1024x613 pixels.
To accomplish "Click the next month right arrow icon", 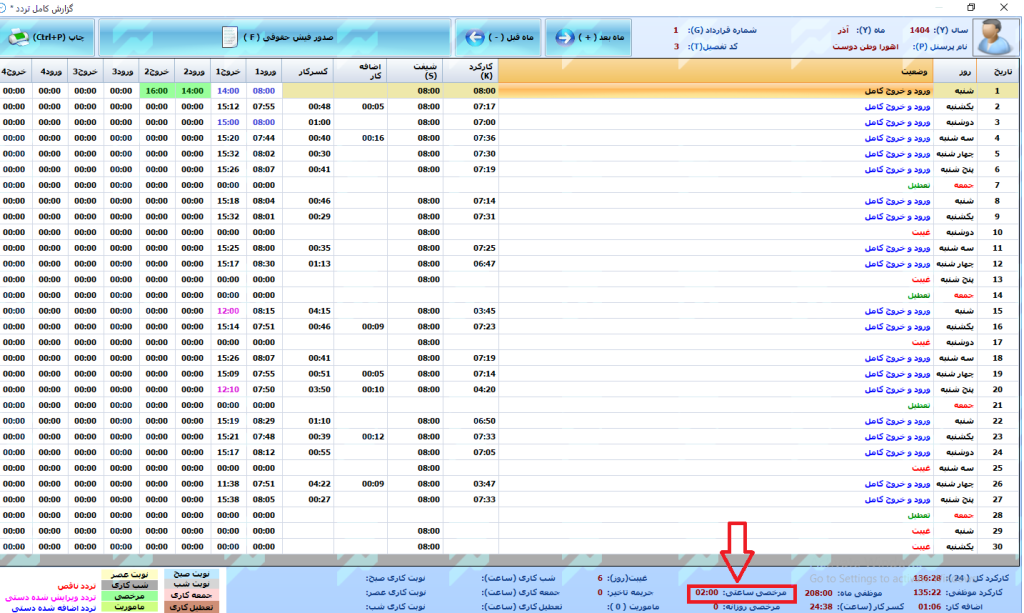I will pos(566,37).
